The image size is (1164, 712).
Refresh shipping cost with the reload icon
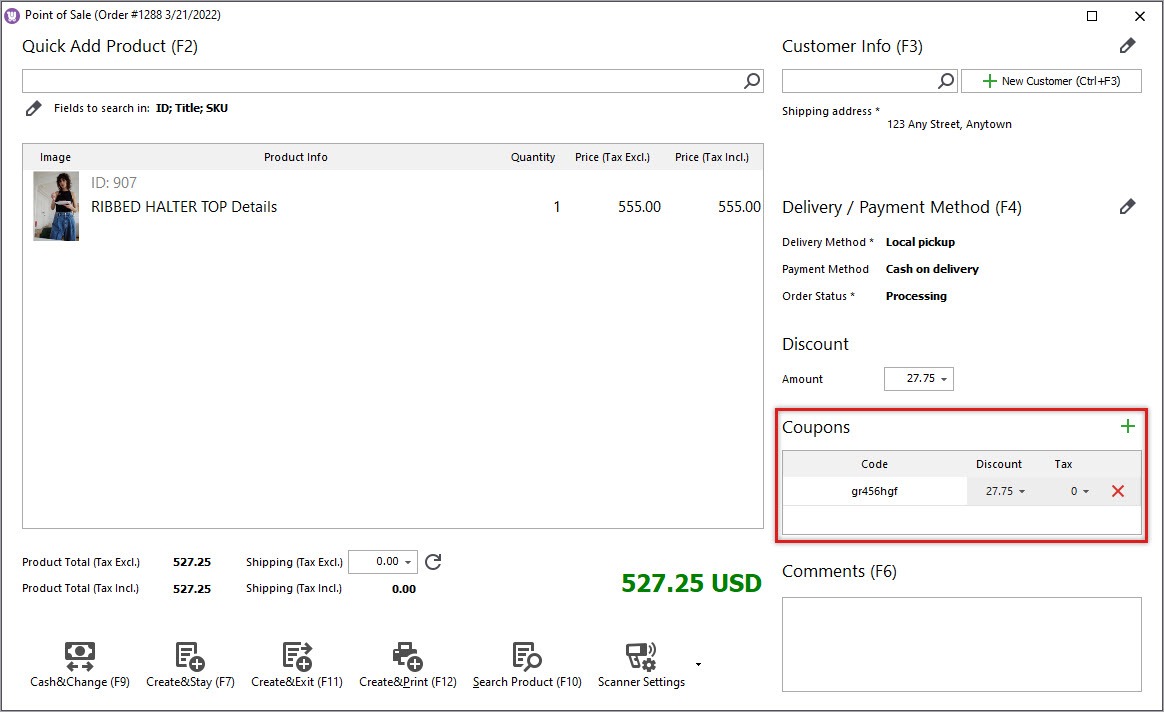pyautogui.click(x=433, y=562)
